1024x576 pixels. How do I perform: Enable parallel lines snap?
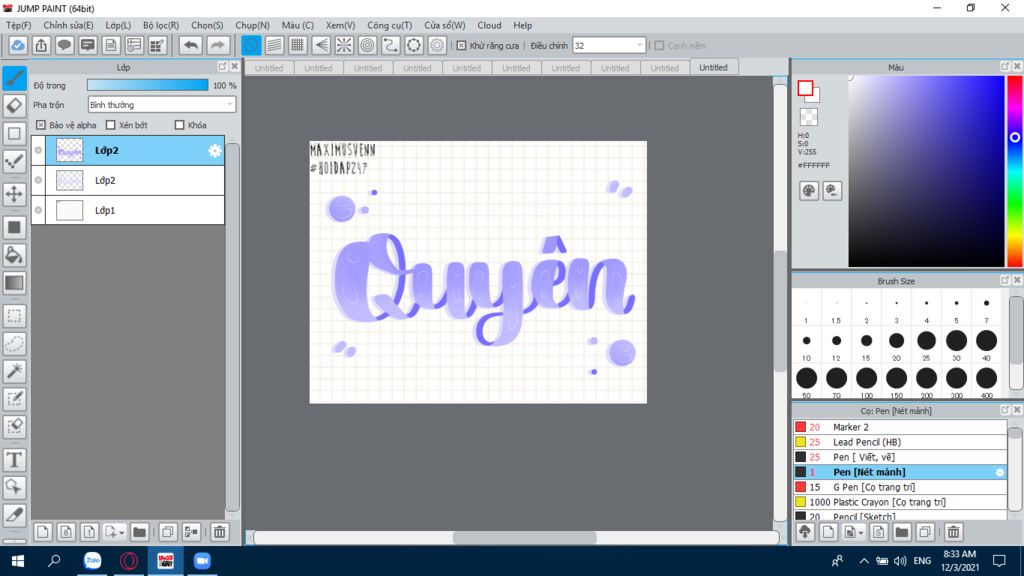pyautogui.click(x=274, y=45)
